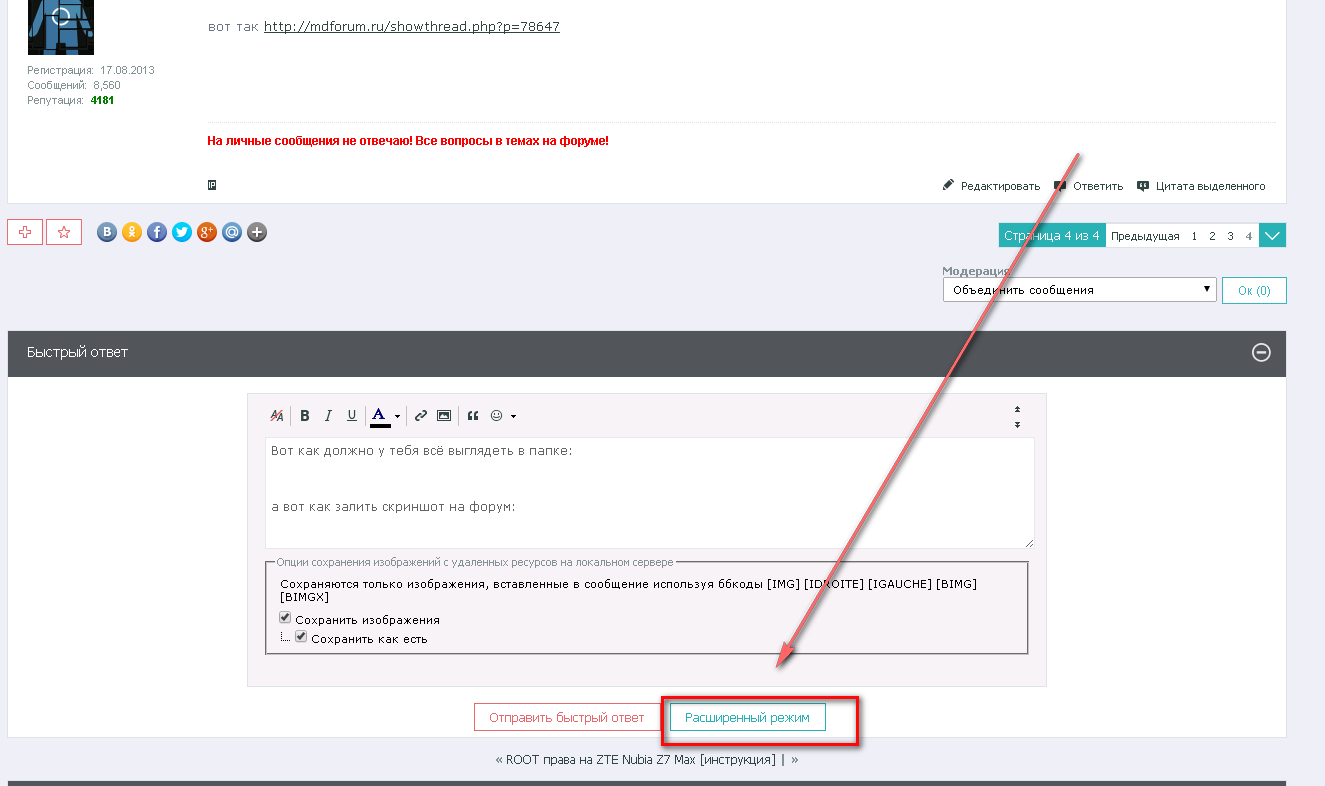The image size is (1325, 786).
Task: Click 'Отправить быстрый ответ' button
Action: click(567, 718)
